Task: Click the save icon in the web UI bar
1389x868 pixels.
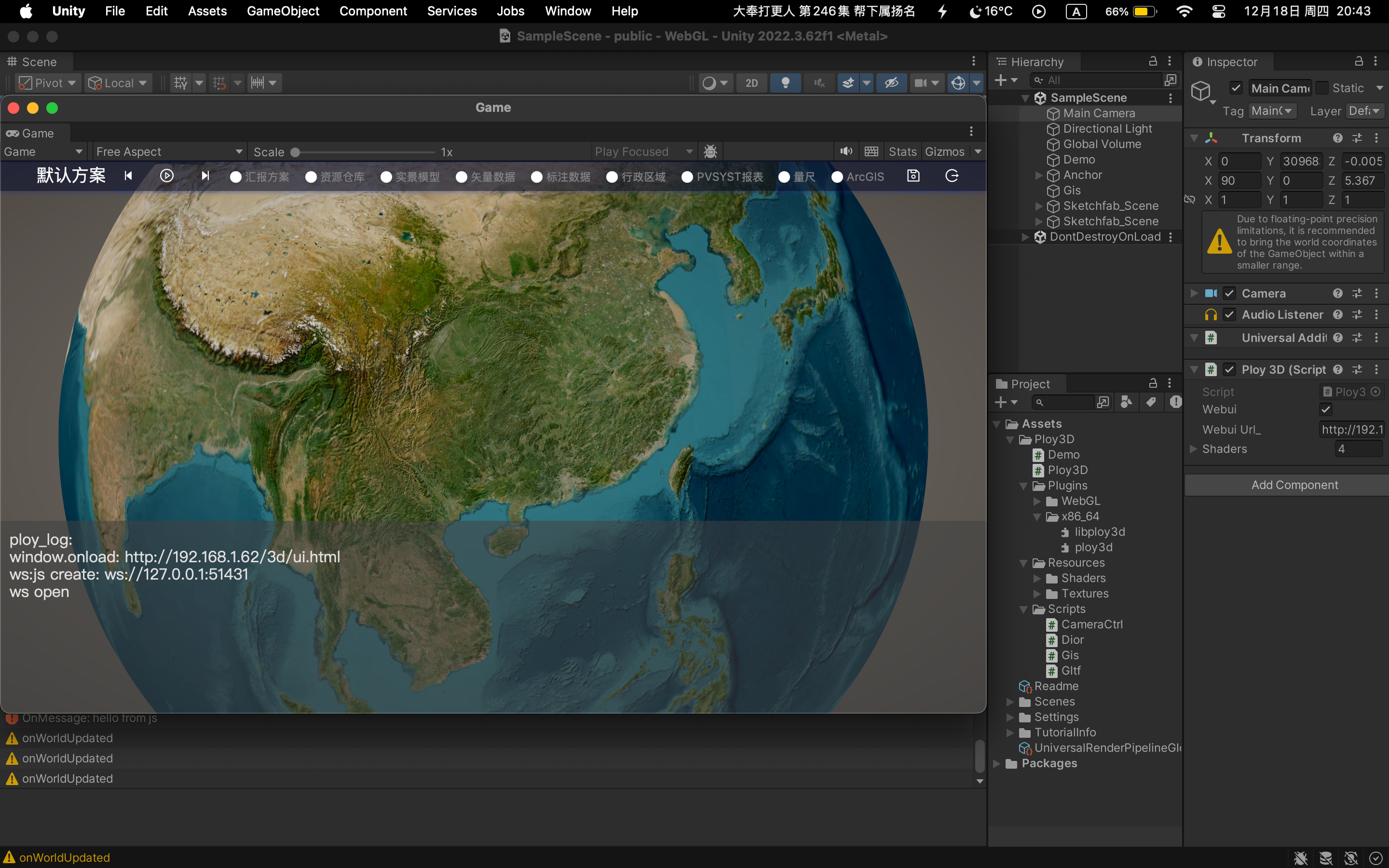Action: click(x=913, y=176)
